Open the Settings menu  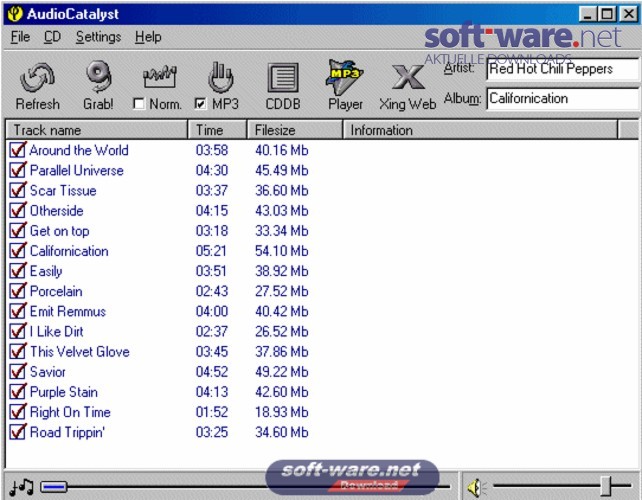click(98, 37)
